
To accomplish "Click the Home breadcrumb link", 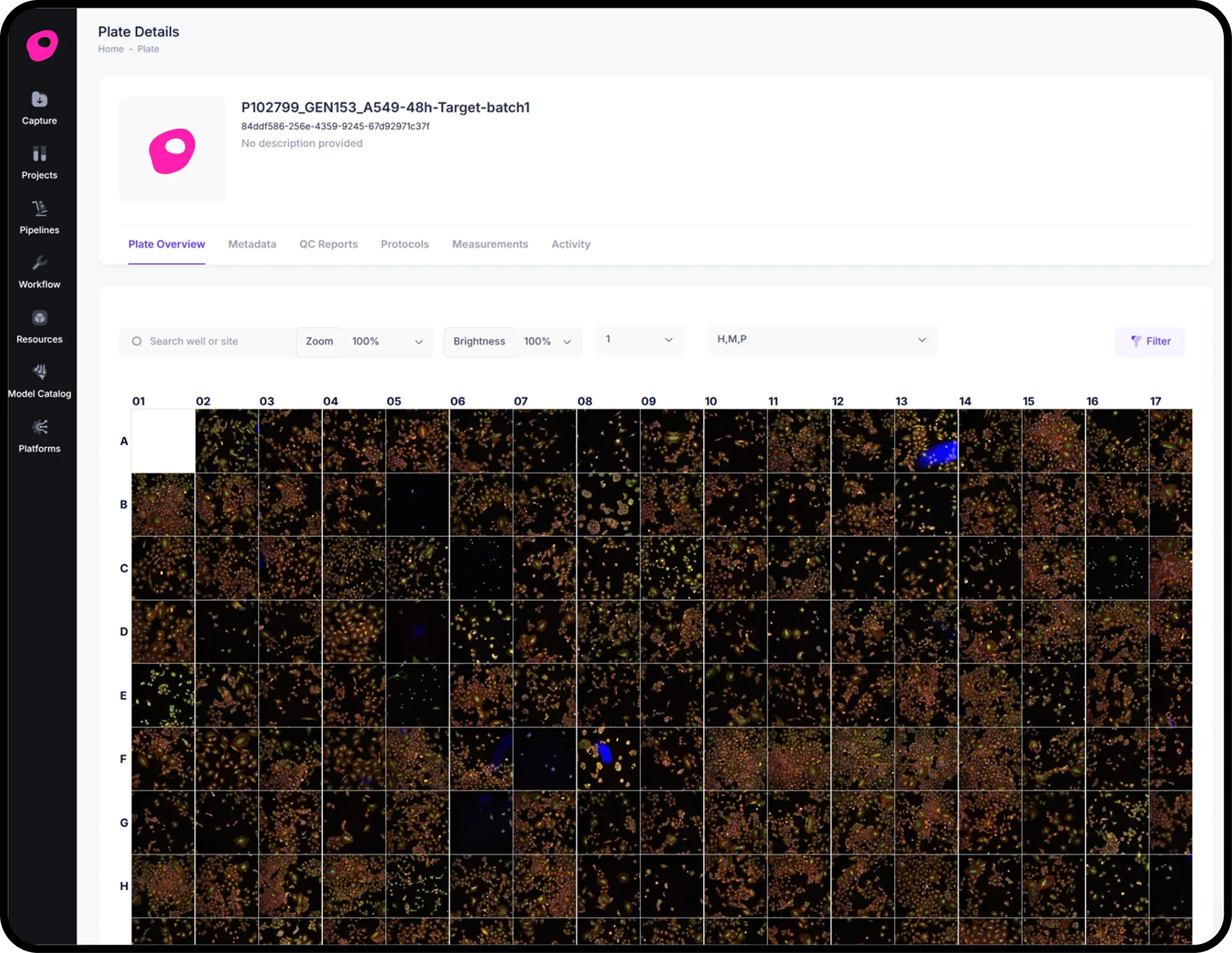I will click(x=111, y=49).
